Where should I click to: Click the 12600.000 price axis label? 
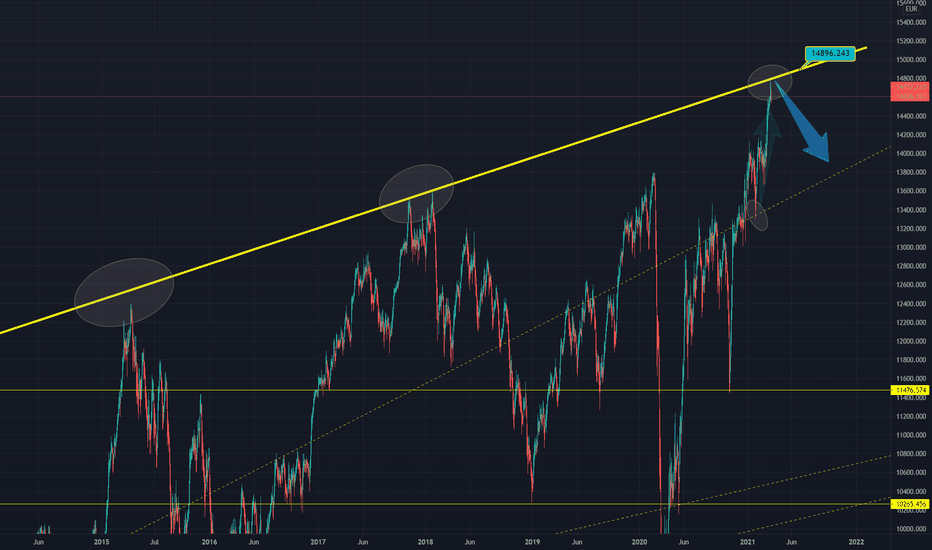click(x=911, y=285)
